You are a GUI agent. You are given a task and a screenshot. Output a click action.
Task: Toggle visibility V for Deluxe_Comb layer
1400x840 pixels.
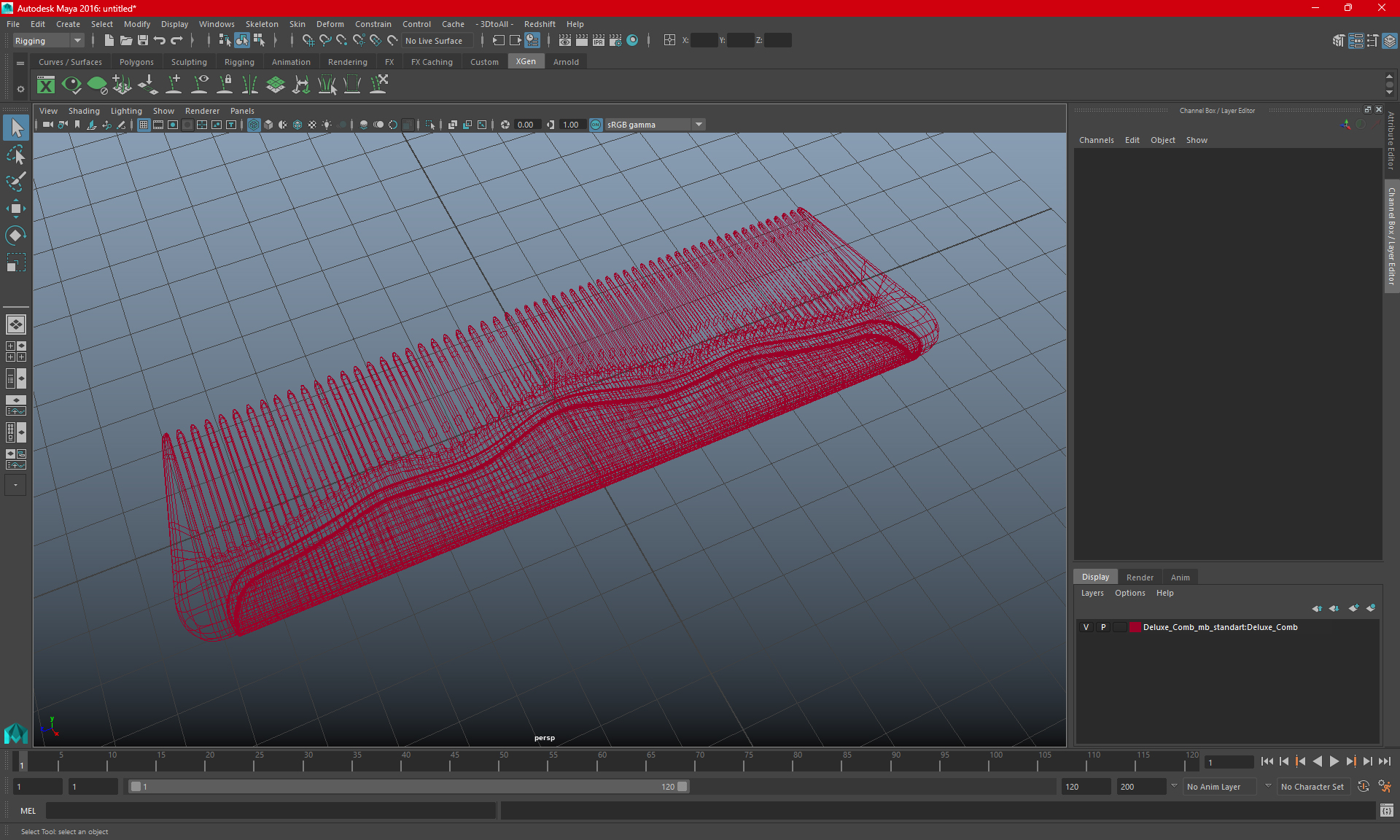pos(1087,627)
